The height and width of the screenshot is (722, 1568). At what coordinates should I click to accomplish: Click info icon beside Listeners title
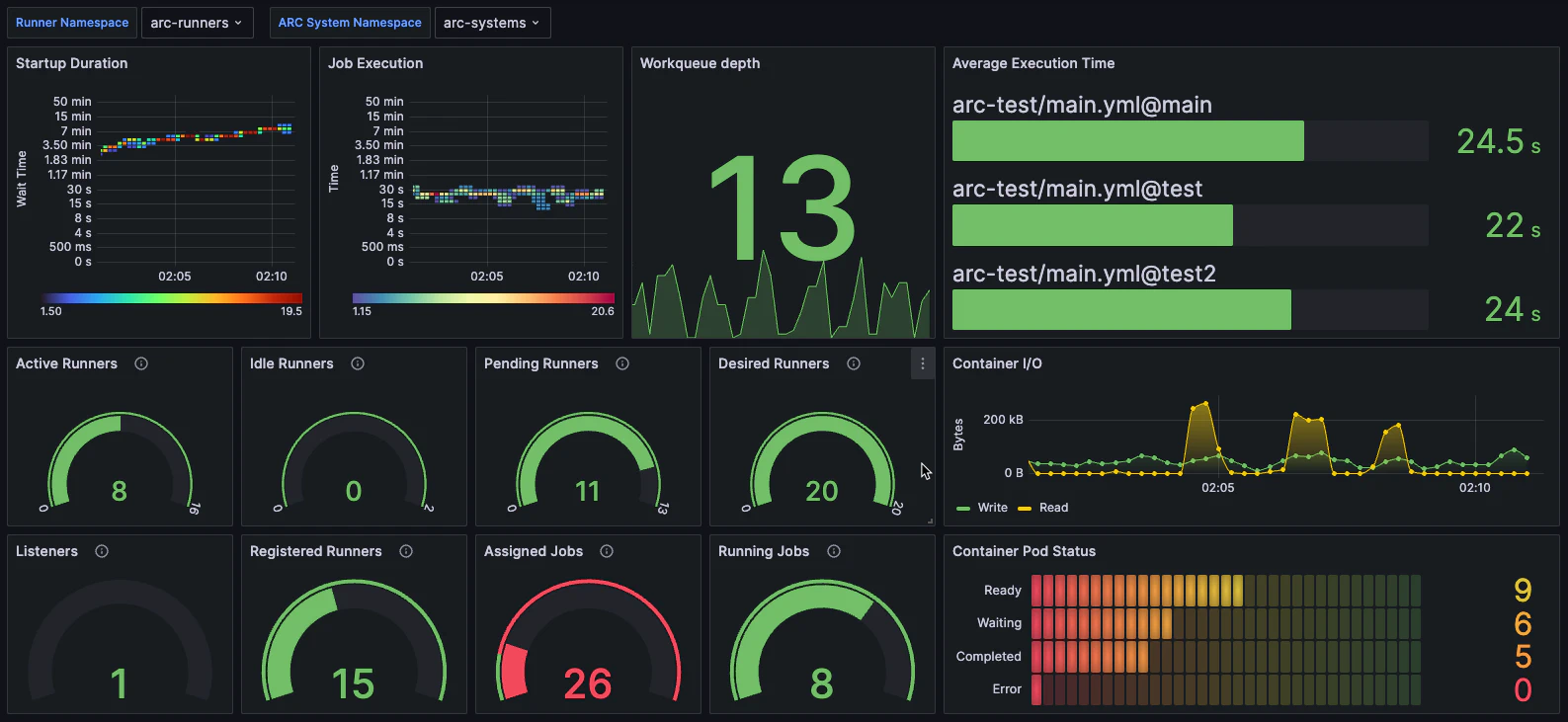coord(102,551)
